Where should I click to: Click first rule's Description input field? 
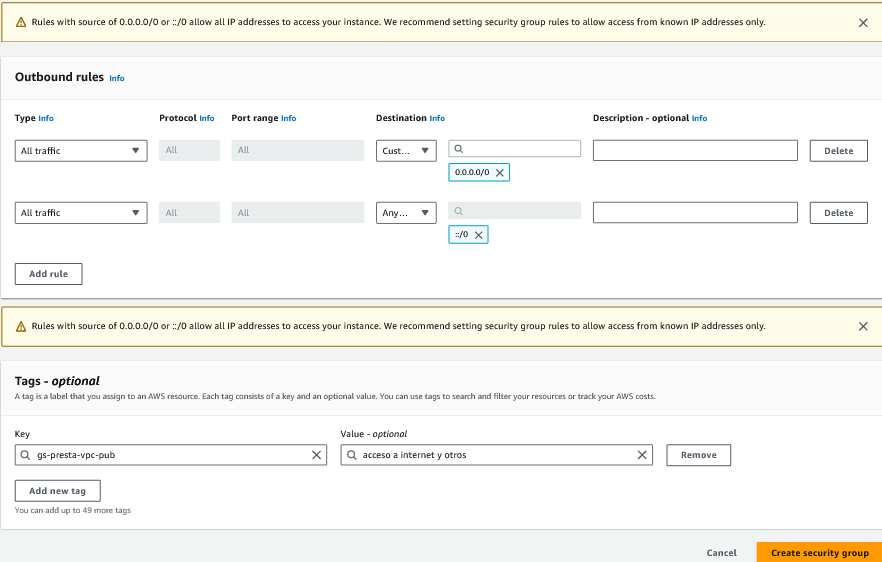pyautogui.click(x=695, y=151)
